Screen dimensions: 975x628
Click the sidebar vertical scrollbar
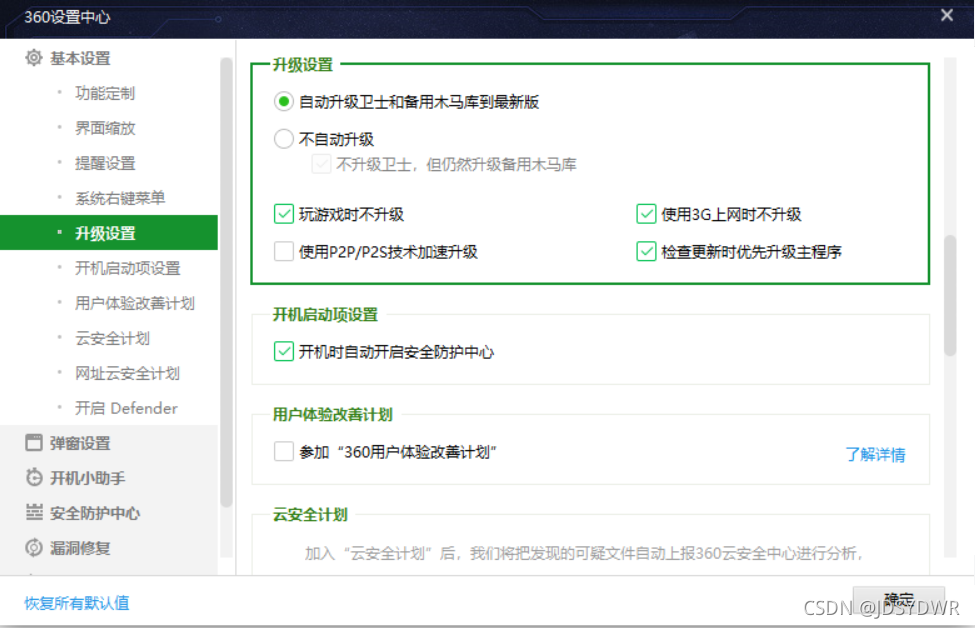pos(226,283)
